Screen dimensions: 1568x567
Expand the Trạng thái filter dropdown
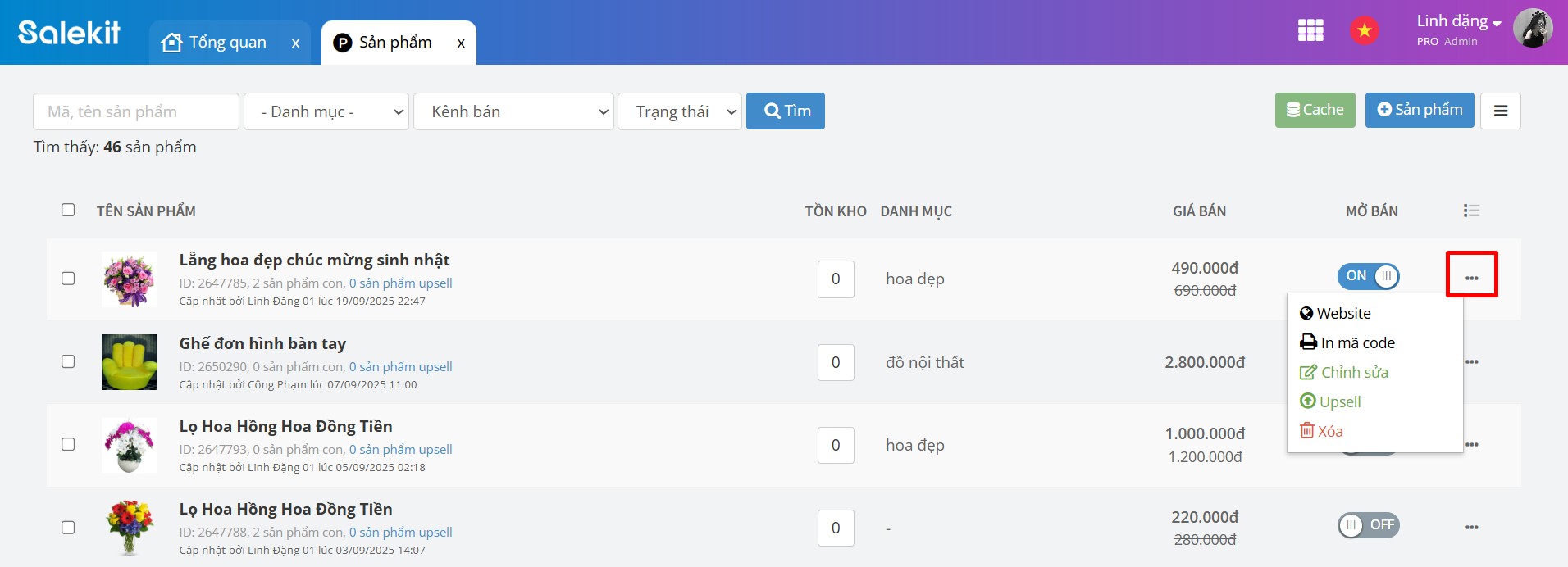point(680,111)
